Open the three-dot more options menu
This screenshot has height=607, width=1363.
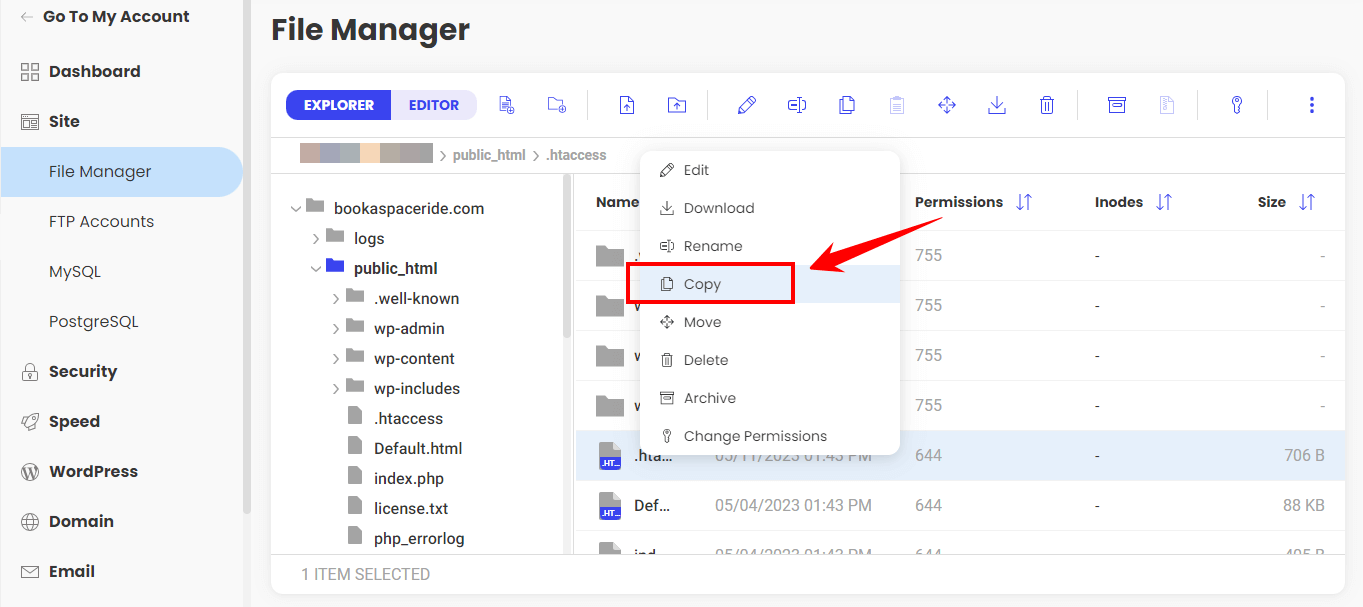click(x=1311, y=105)
